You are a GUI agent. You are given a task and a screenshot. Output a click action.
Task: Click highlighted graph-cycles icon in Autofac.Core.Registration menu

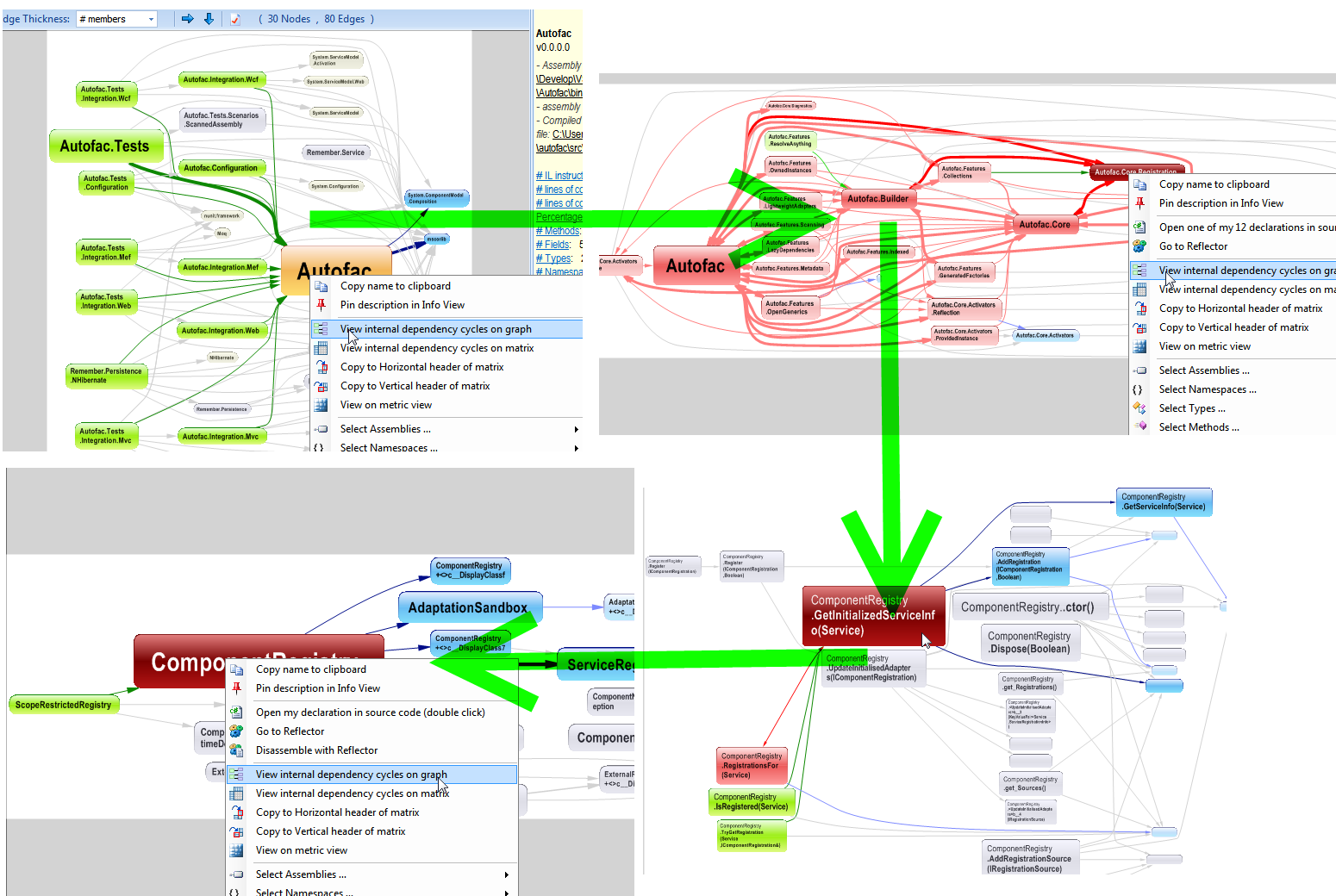click(1139, 271)
